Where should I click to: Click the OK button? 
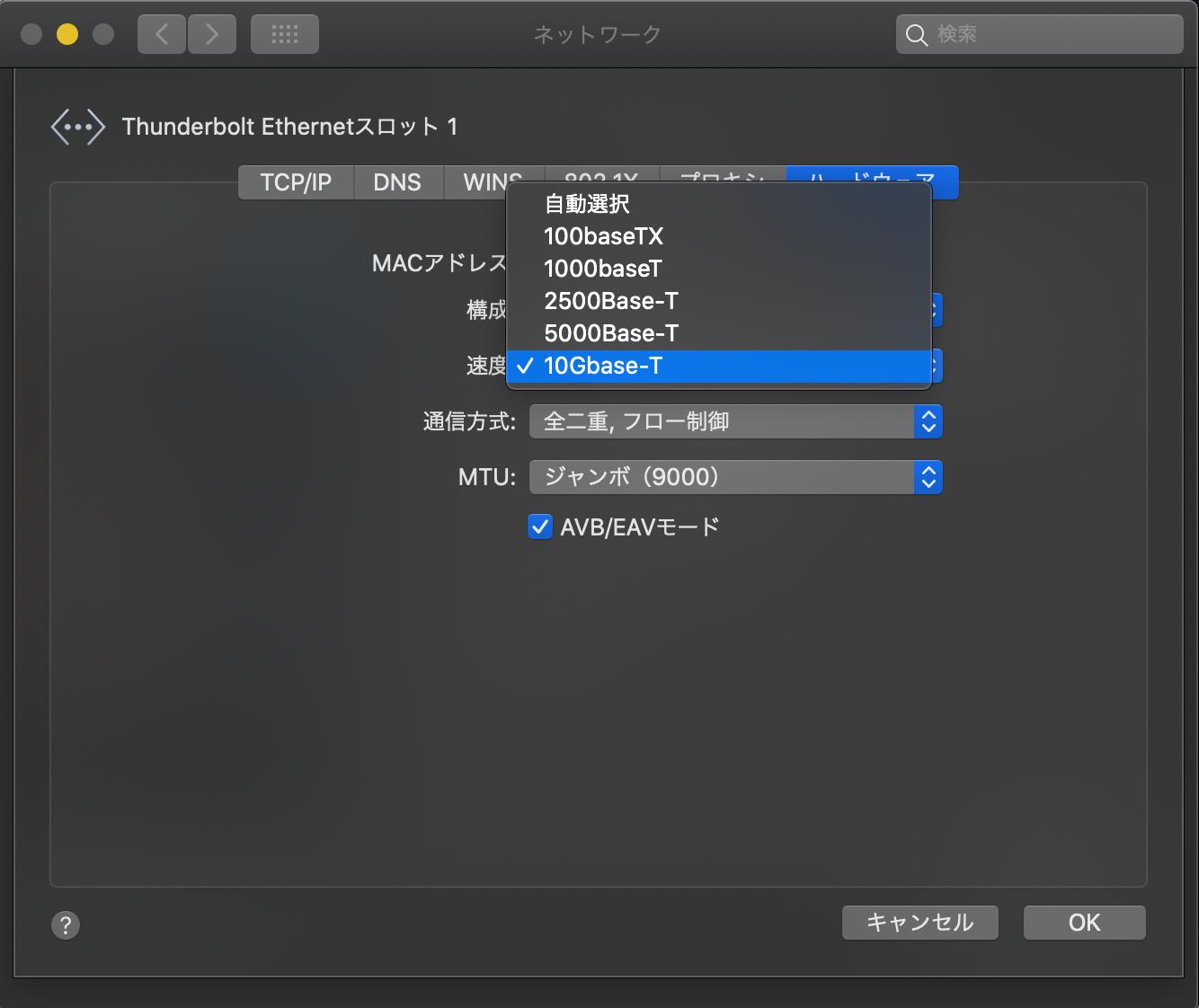(x=1084, y=923)
